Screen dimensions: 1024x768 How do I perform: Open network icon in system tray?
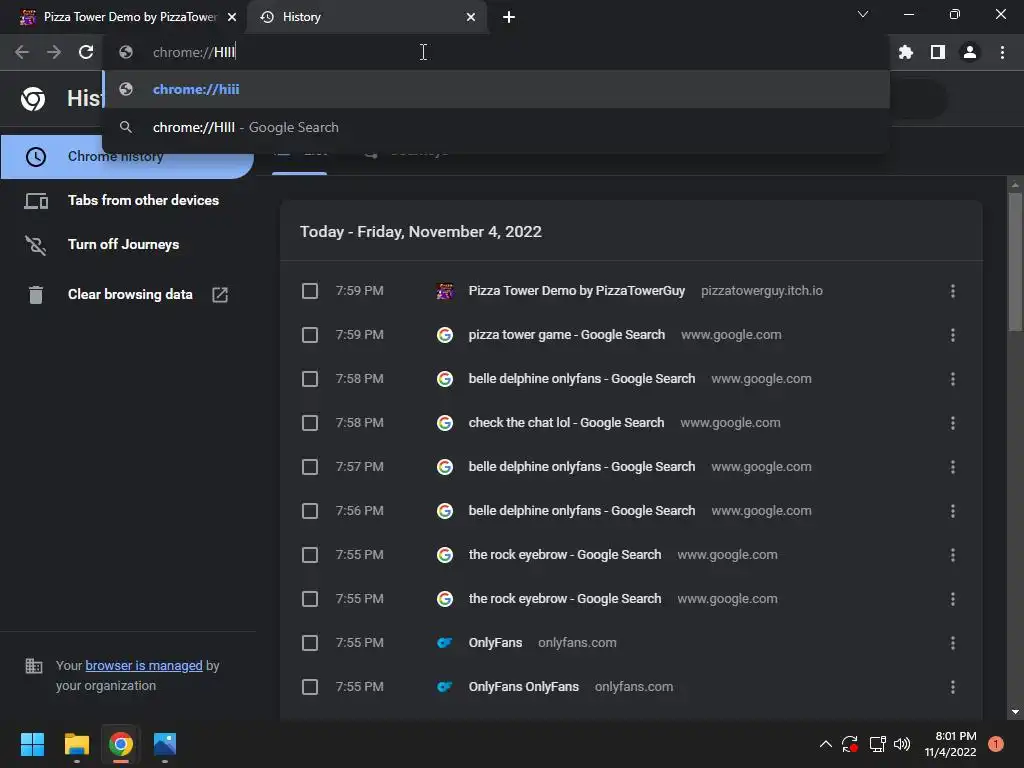[x=877, y=744]
